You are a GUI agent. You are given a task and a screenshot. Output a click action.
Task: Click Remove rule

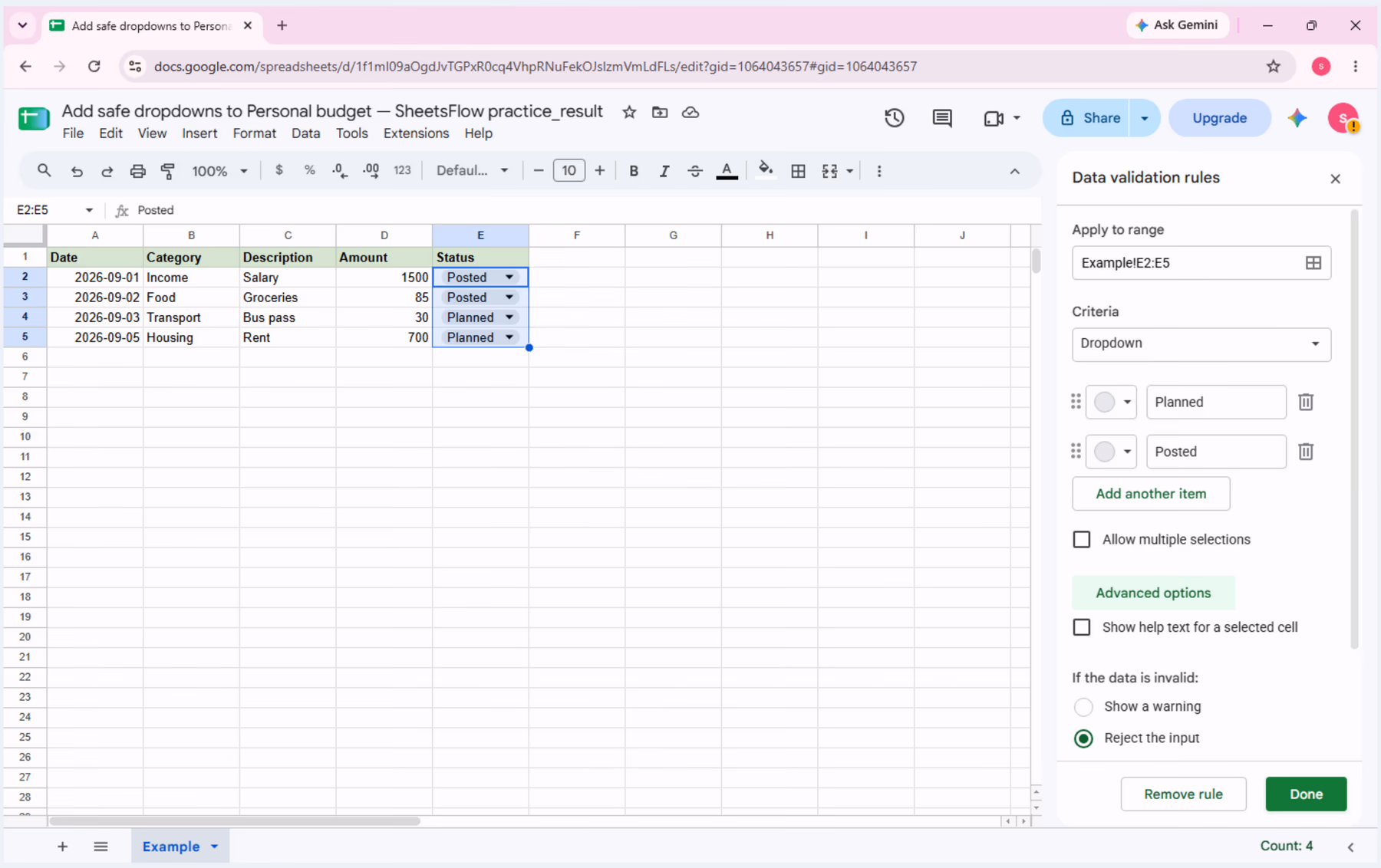pos(1183,794)
